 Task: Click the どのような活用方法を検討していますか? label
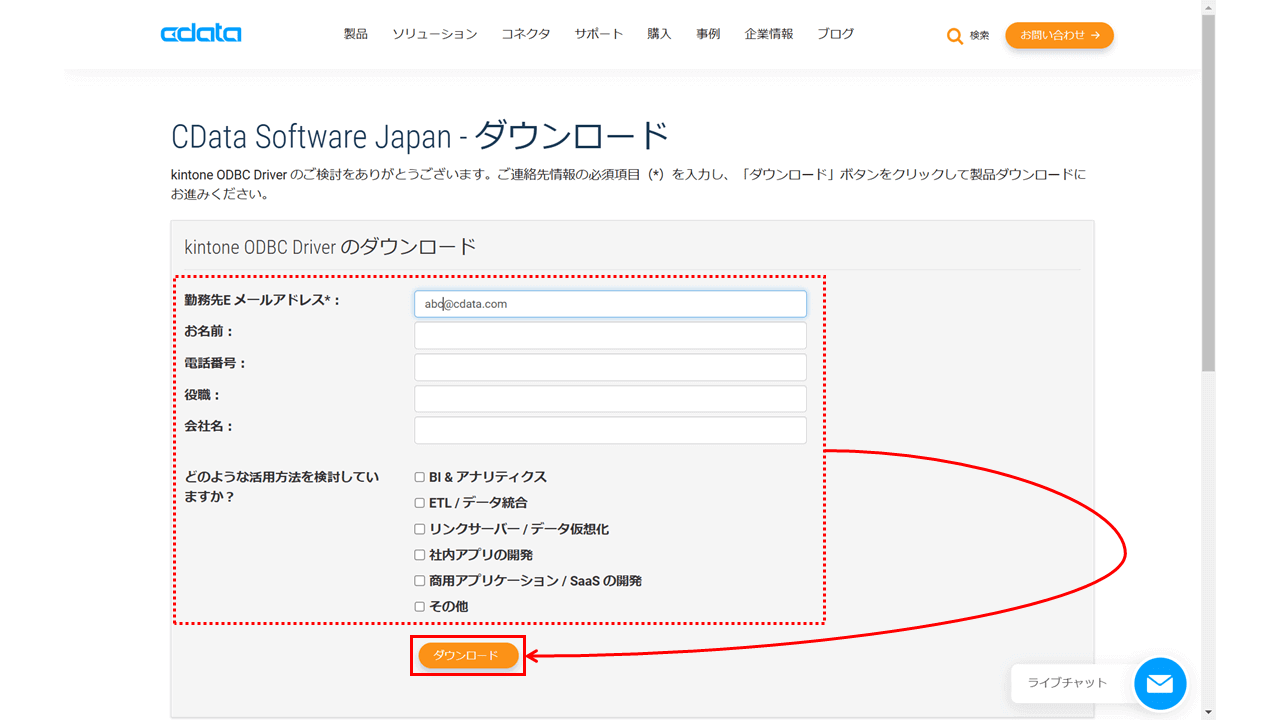(282, 486)
